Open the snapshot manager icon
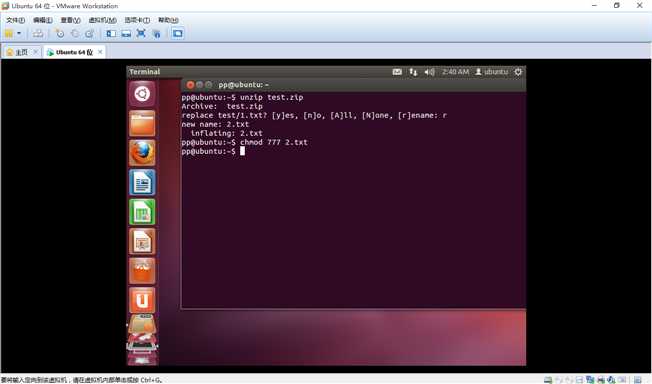Screen dimensions: 652x384 click(89, 34)
